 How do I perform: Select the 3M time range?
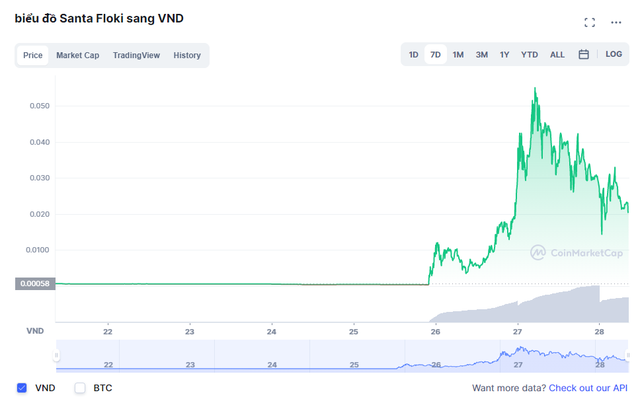pyautogui.click(x=482, y=55)
